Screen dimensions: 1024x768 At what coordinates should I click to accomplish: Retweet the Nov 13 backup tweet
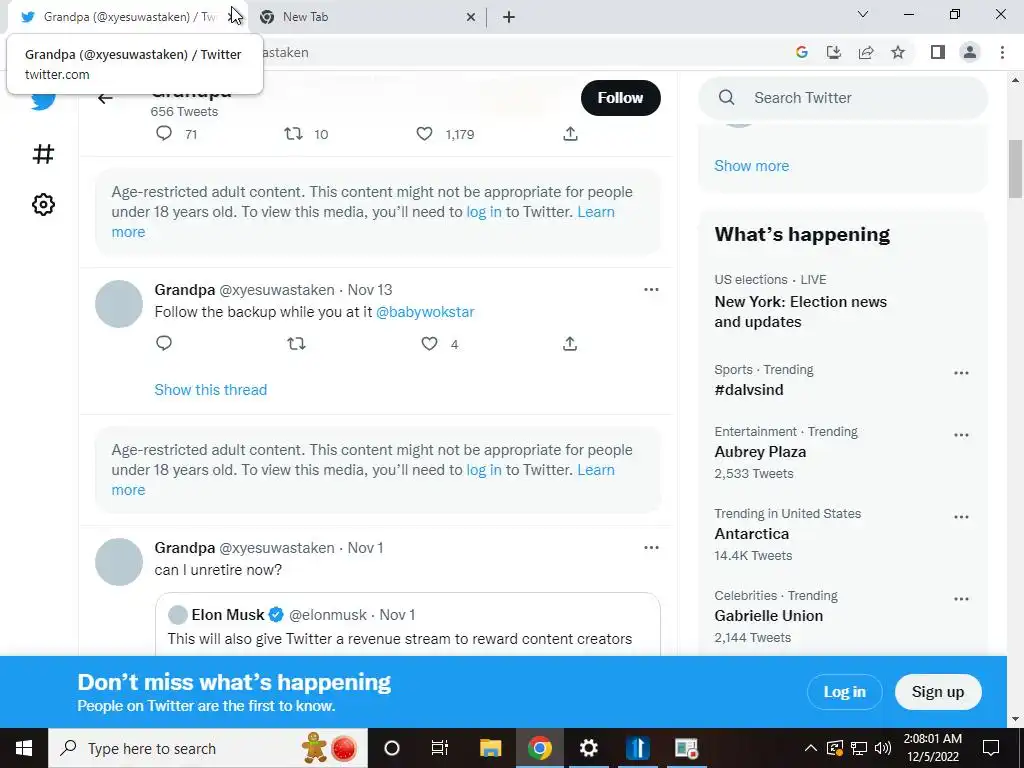pyautogui.click(x=296, y=344)
